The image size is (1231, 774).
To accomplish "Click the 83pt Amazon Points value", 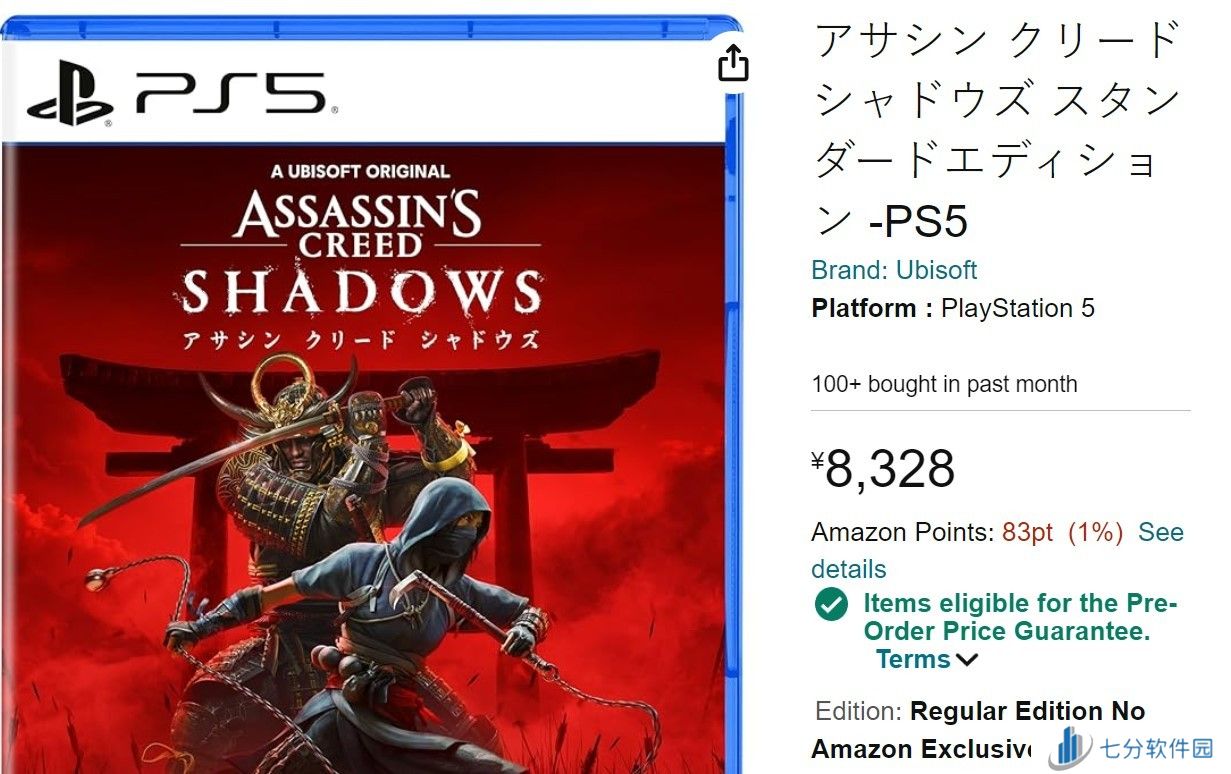I will coord(1029,533).
